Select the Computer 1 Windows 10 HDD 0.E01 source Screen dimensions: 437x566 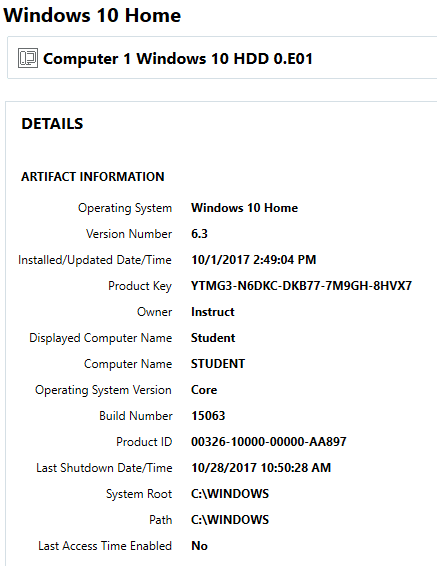178,58
